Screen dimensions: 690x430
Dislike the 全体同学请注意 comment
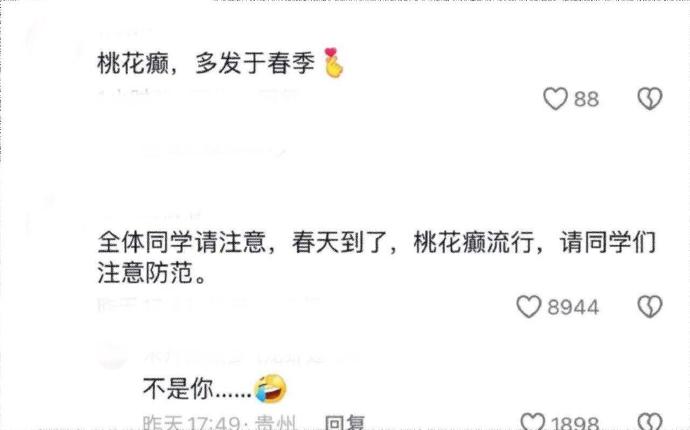pos(650,306)
